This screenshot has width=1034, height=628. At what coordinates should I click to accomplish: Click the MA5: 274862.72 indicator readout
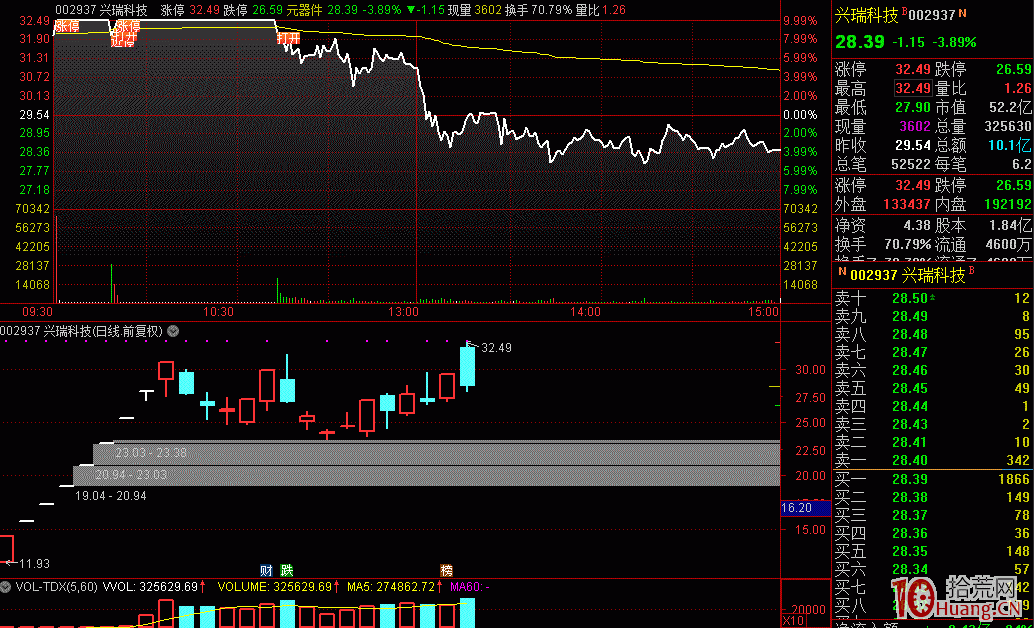(x=396, y=586)
